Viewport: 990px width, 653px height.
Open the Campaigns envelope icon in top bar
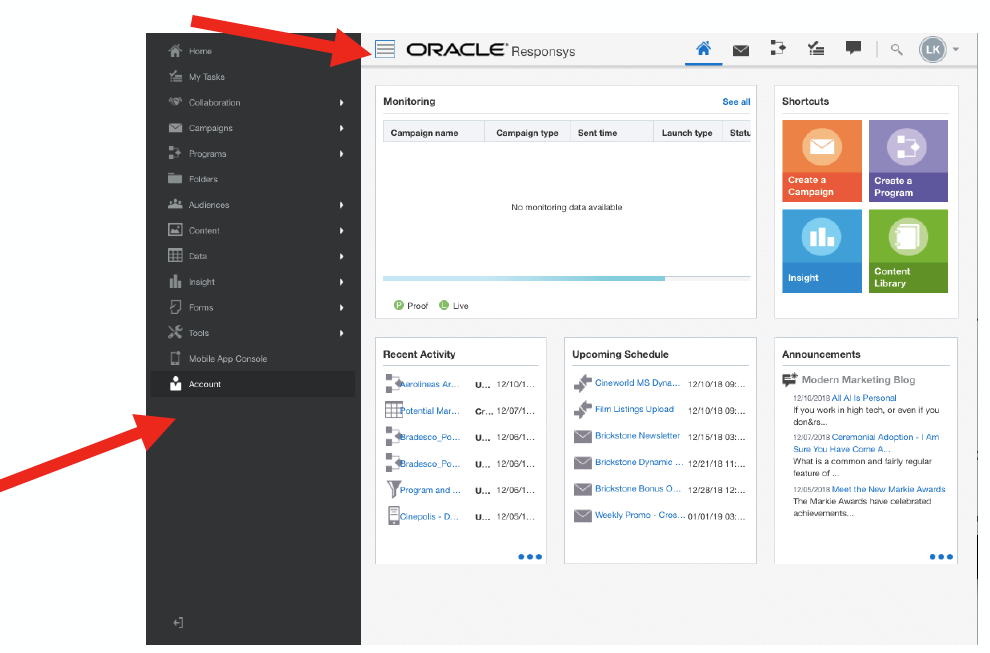[740, 50]
